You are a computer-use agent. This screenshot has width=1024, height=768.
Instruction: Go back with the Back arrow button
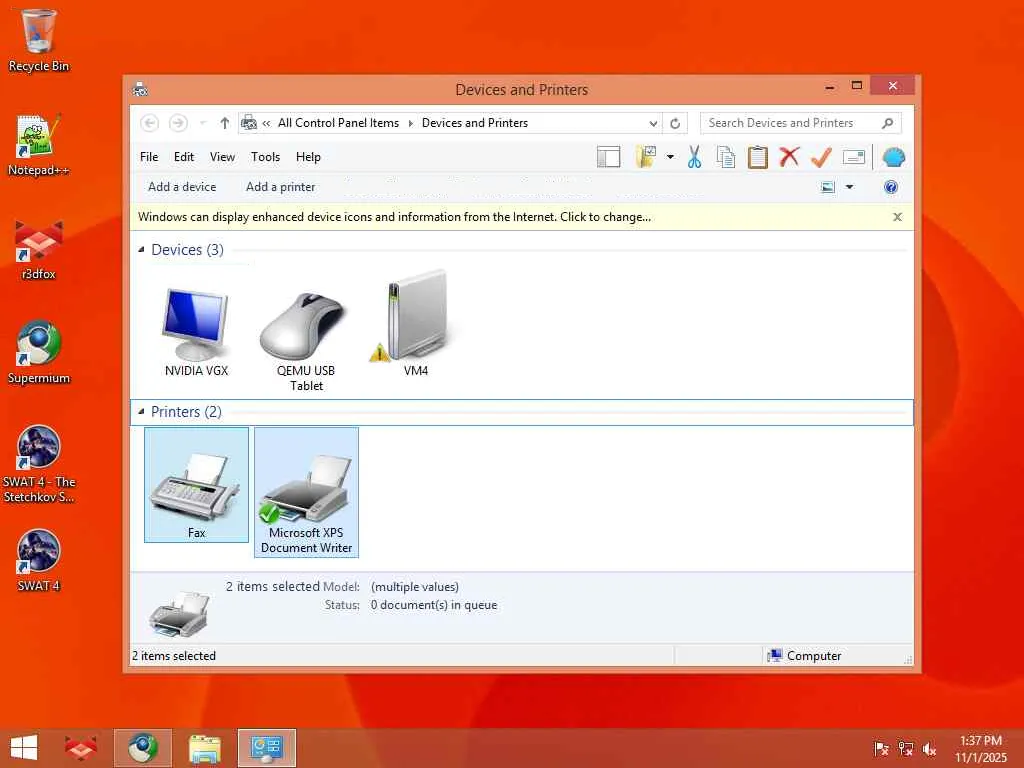(150, 123)
